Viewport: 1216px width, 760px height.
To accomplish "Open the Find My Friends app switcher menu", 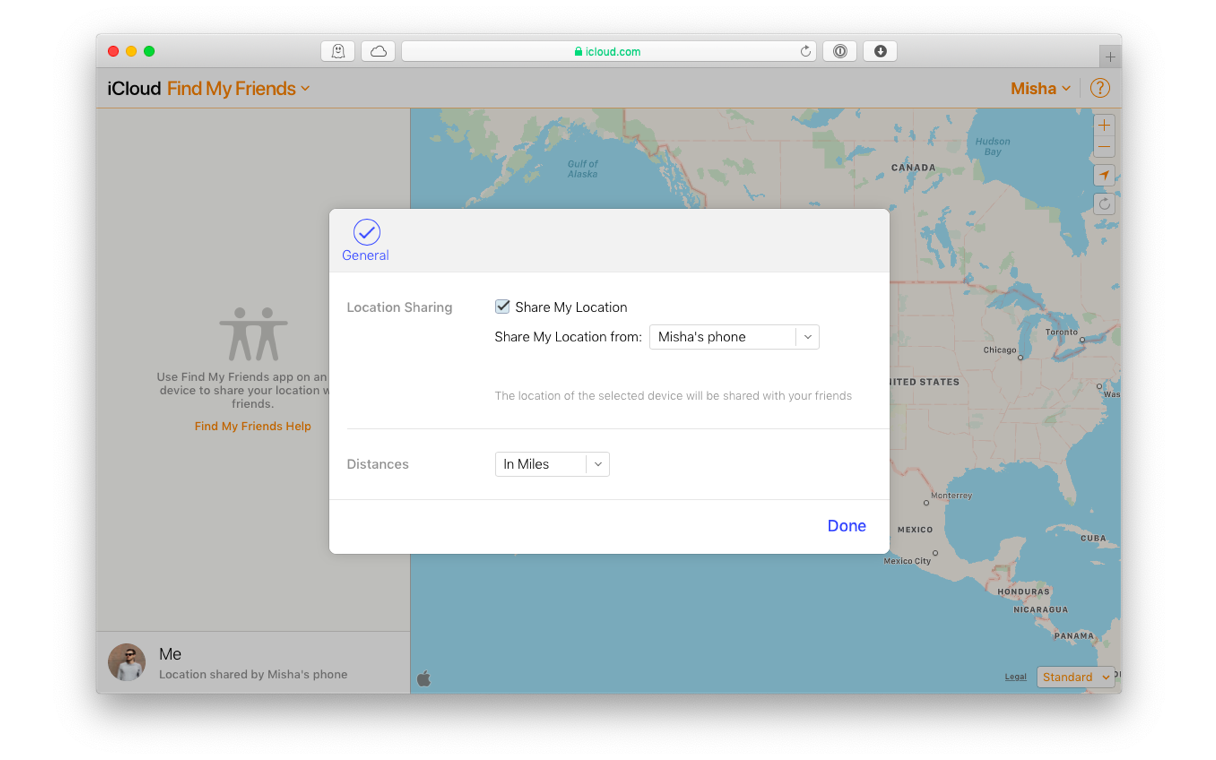I will (x=238, y=88).
